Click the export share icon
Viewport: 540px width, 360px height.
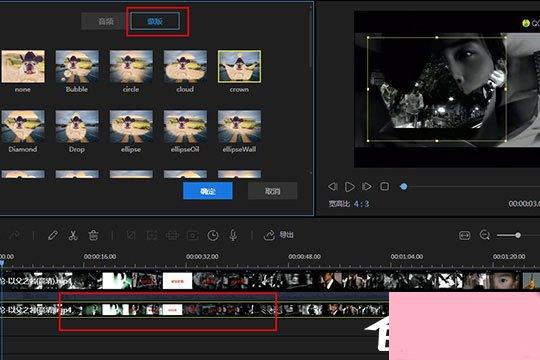coord(269,235)
